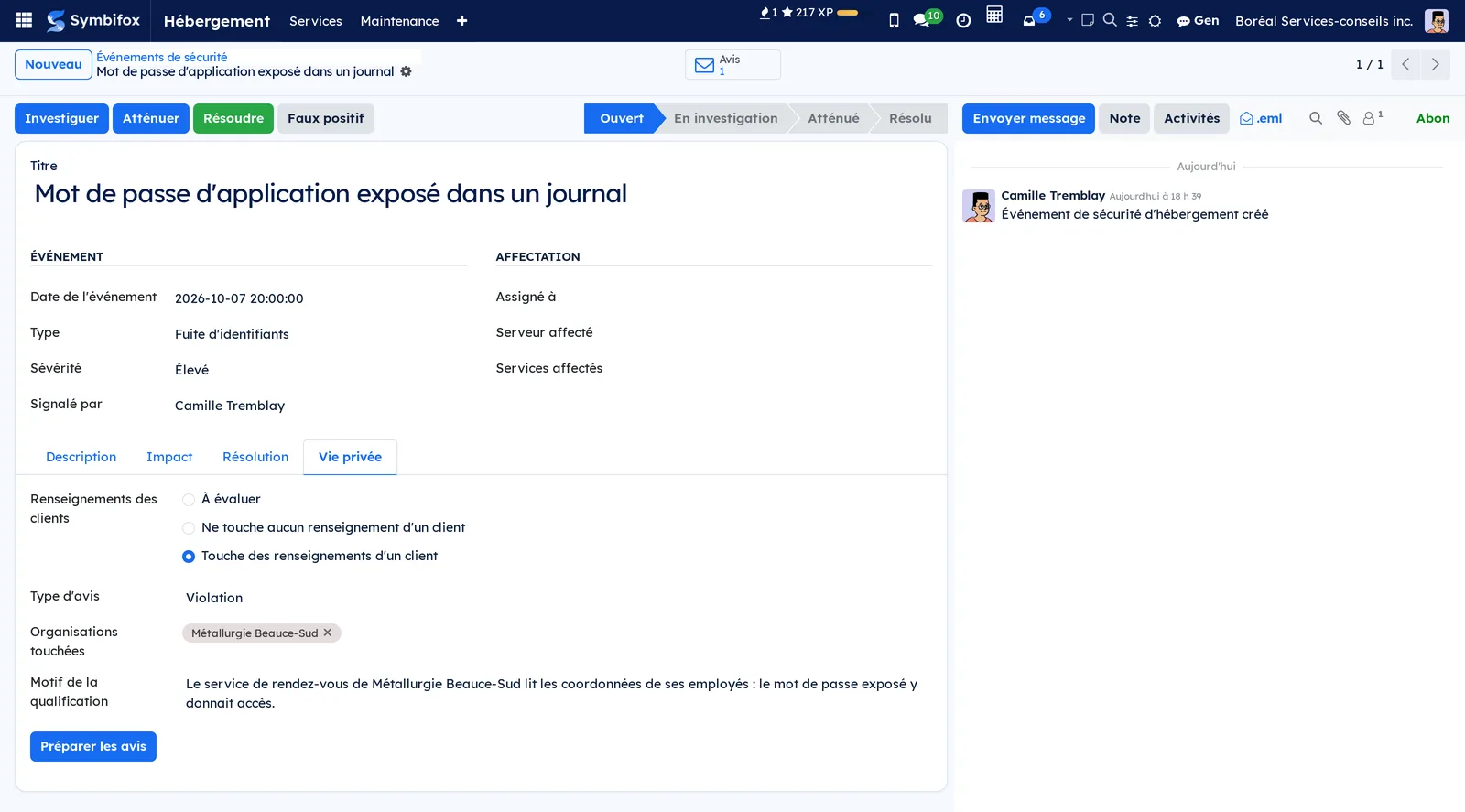Open the mobile phone icon in the top bar
The height and width of the screenshot is (812, 1465).
[894, 20]
